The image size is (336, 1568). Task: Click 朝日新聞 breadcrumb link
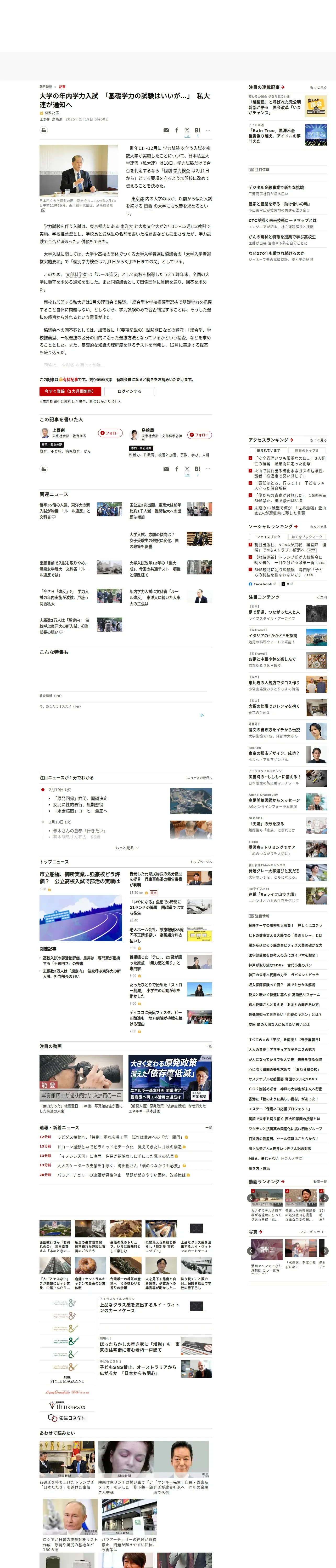point(46,87)
